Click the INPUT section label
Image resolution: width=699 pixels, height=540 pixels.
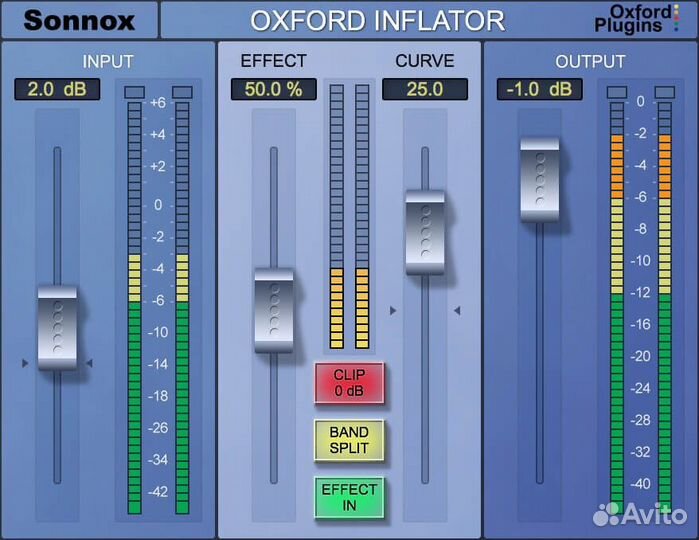tap(108, 62)
